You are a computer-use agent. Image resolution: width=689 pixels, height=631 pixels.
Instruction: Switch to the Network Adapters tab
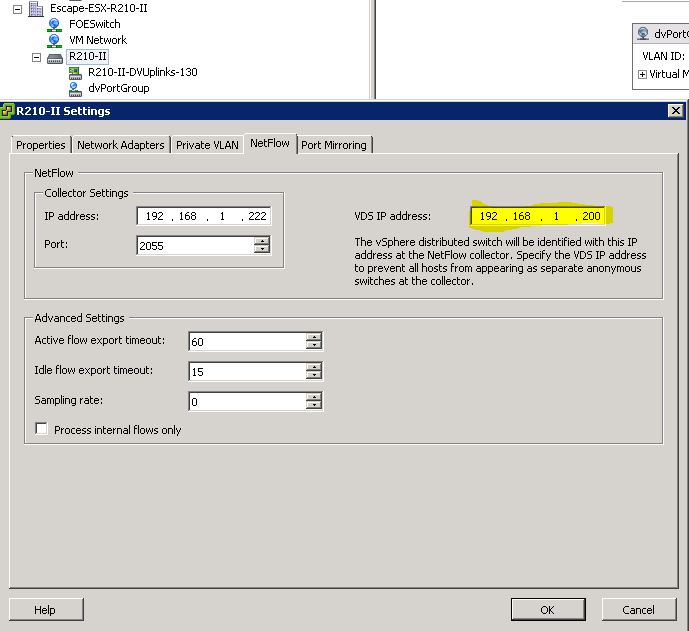(121, 145)
